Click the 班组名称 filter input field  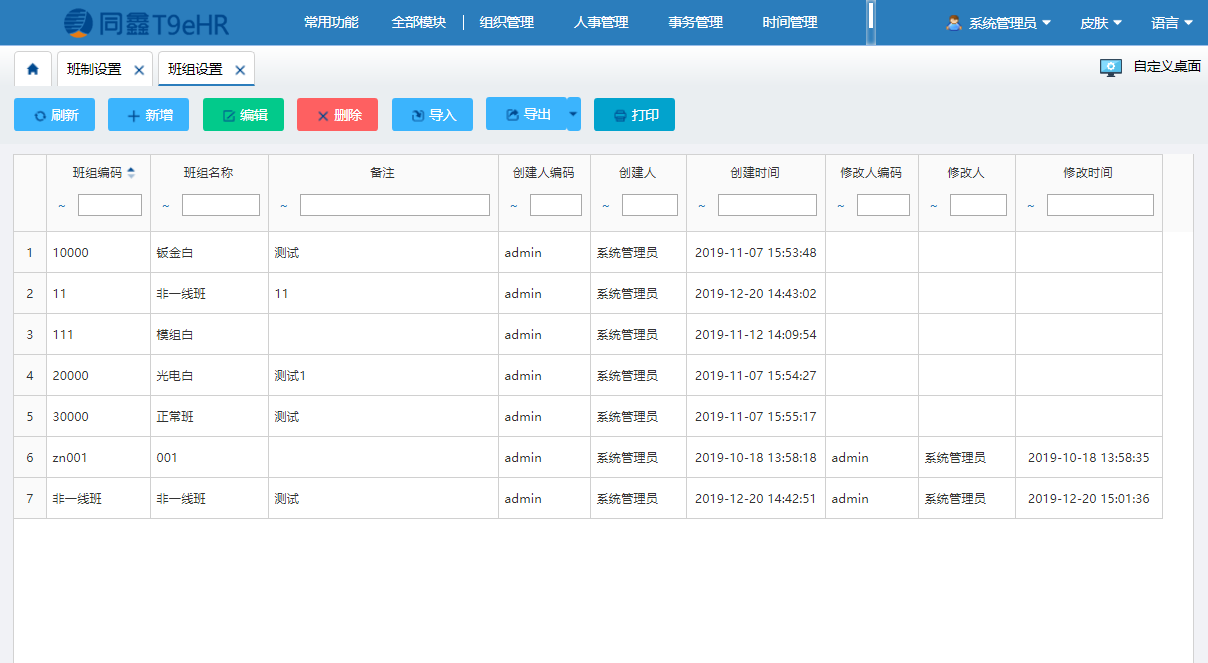[x=220, y=205]
